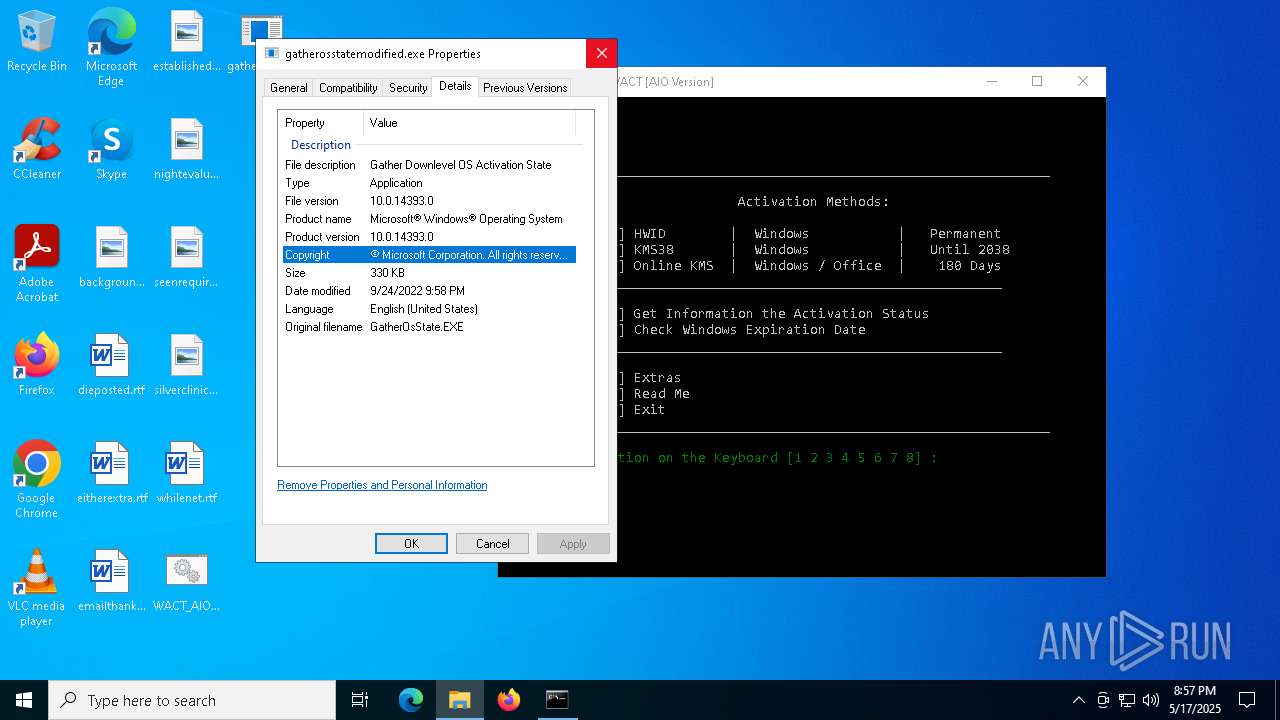
Task: Select the Original filename GatherOsState.EXE row
Action: pyautogui.click(x=429, y=327)
